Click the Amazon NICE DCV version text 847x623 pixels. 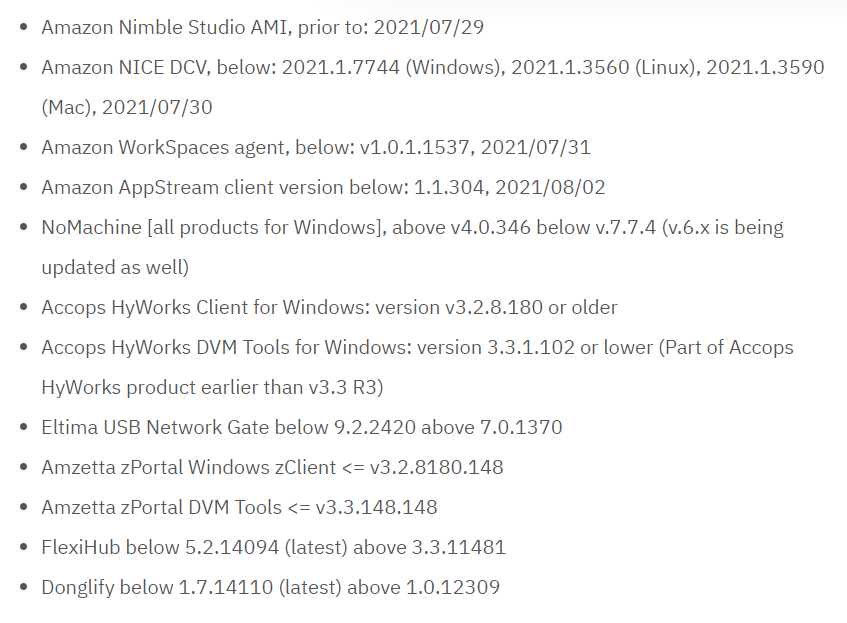433,68
